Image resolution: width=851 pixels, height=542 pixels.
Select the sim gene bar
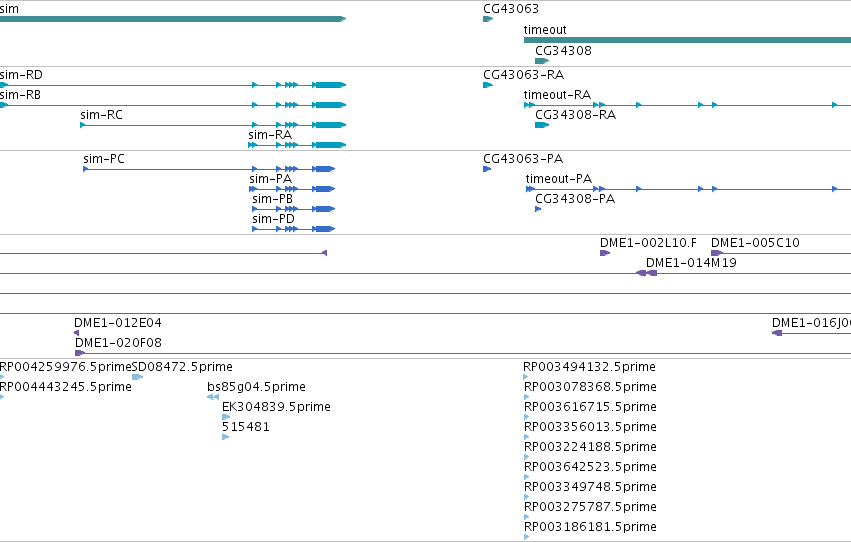[x=173, y=19]
